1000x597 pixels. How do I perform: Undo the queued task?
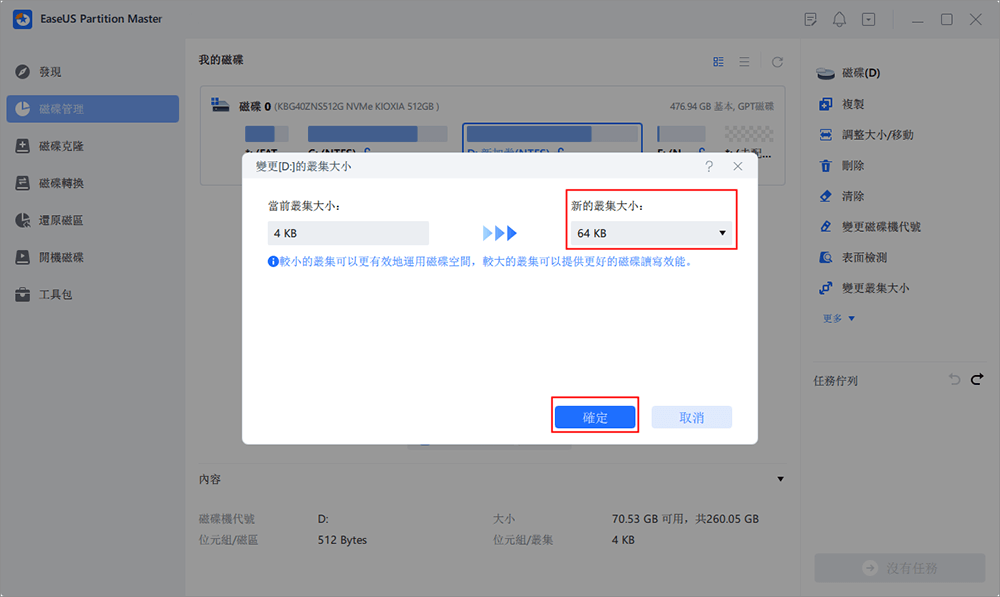pyautogui.click(x=954, y=380)
